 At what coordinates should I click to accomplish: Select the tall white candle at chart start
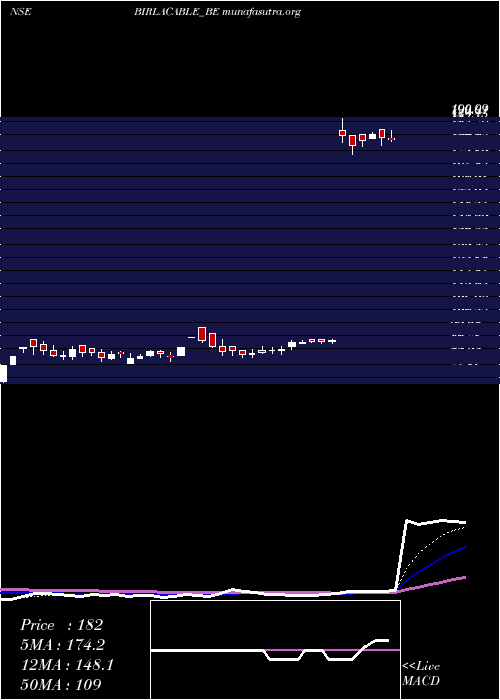(x=3, y=373)
